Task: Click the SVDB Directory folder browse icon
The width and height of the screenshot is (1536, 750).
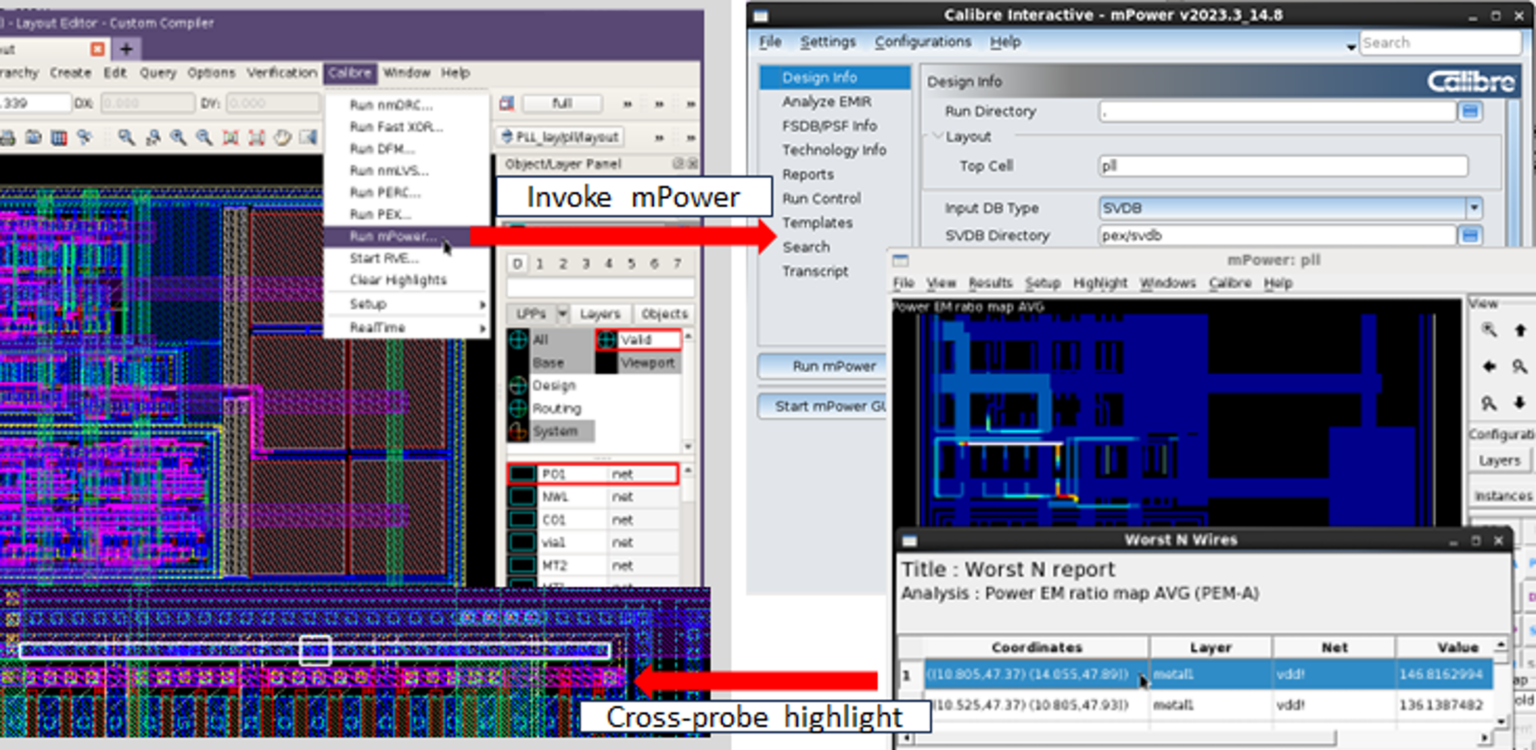Action: [x=1468, y=235]
